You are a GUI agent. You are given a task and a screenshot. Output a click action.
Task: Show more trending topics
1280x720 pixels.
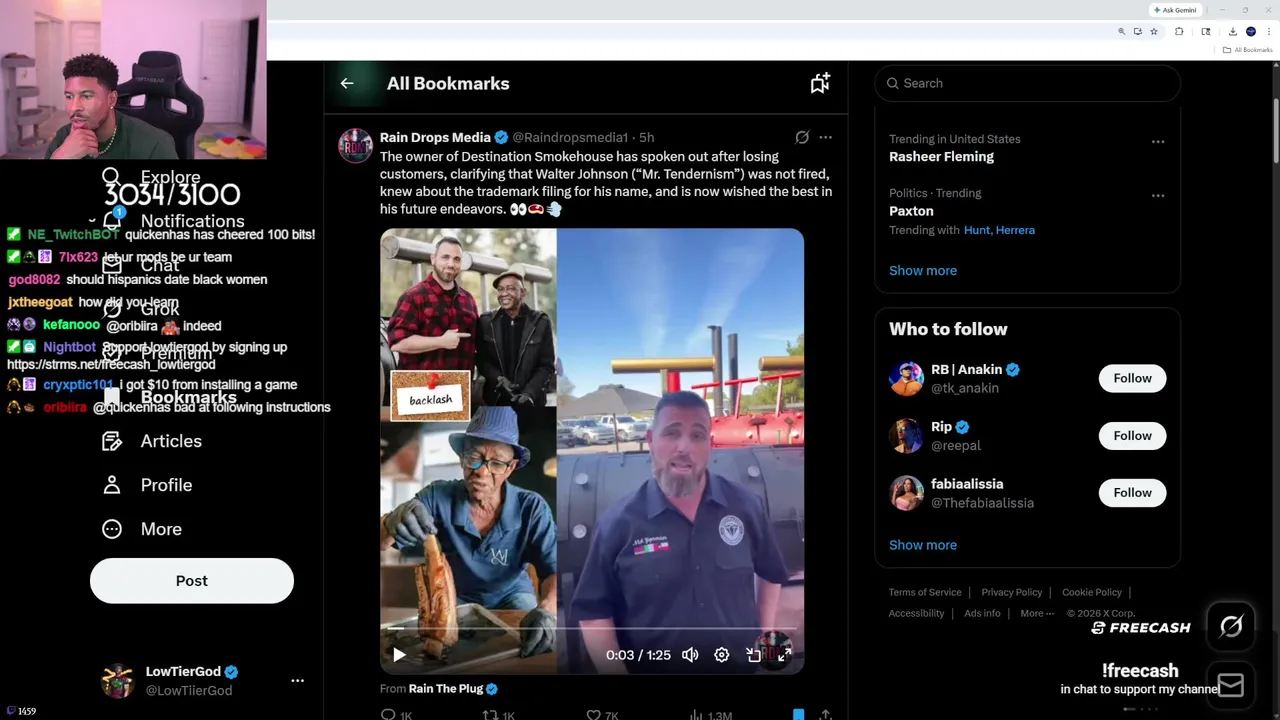point(923,271)
